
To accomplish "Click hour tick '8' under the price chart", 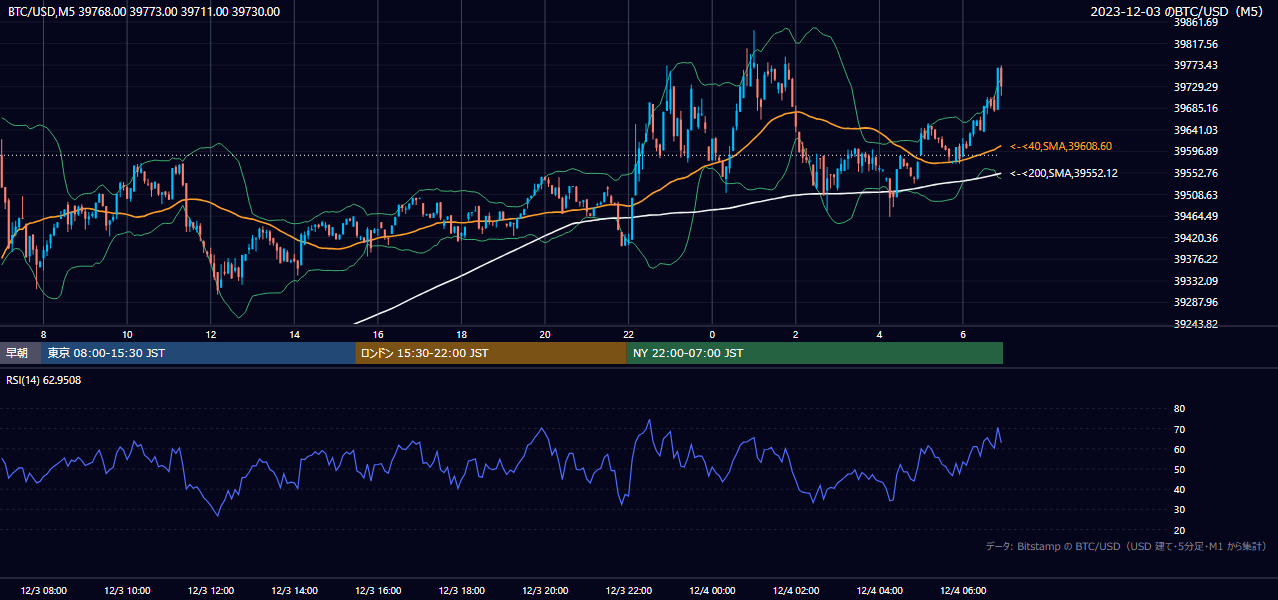I will (43, 334).
